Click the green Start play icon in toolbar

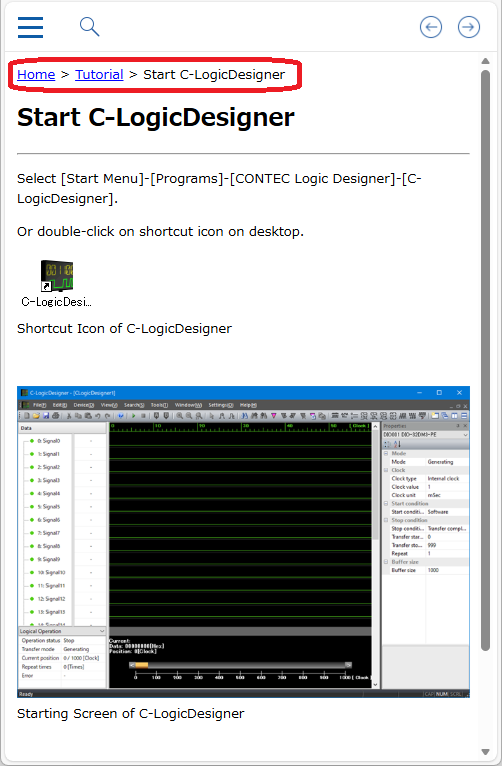(x=134, y=416)
